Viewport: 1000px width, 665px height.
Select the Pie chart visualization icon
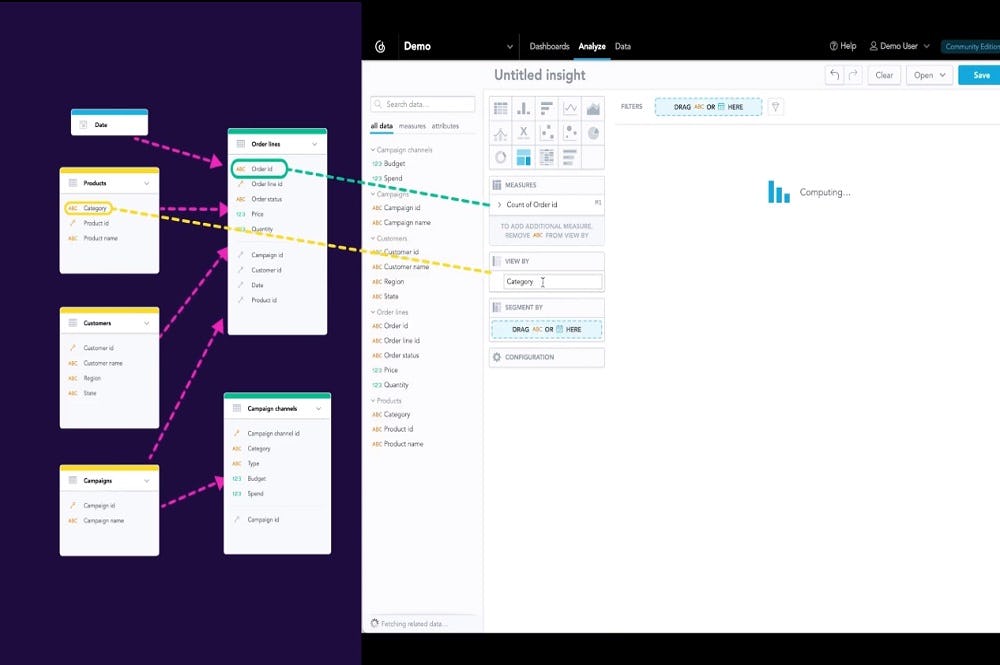(593, 133)
